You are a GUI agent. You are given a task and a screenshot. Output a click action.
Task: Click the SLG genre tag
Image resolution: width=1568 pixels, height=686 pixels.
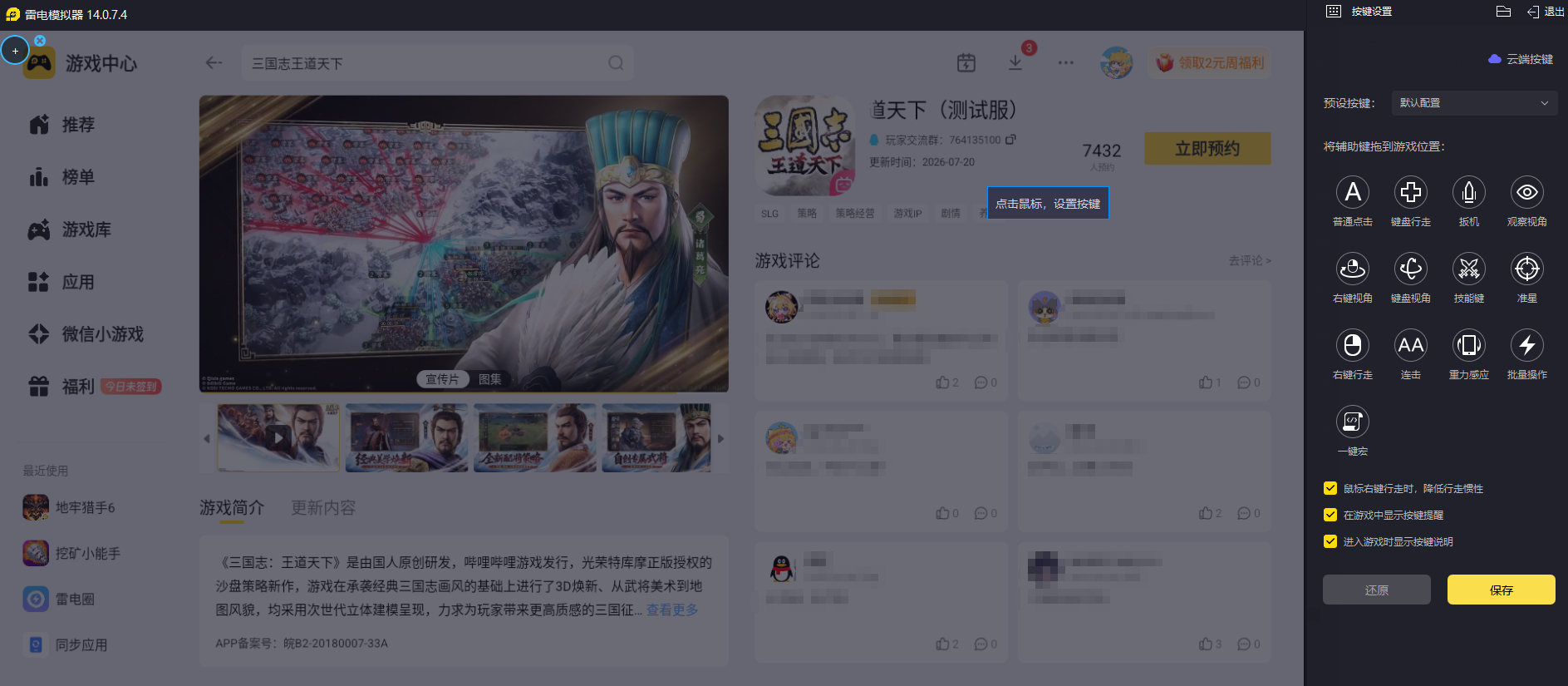pyautogui.click(x=770, y=214)
